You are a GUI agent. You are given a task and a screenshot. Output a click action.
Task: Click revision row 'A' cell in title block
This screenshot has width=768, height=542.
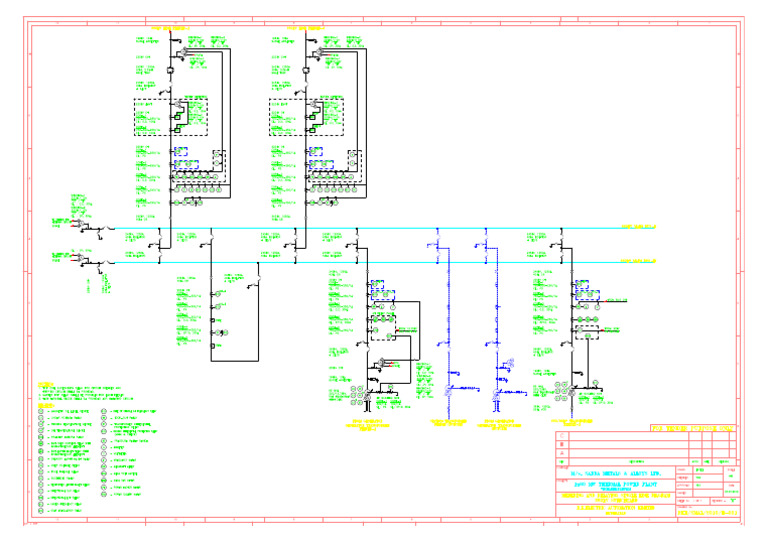pyautogui.click(x=562, y=453)
